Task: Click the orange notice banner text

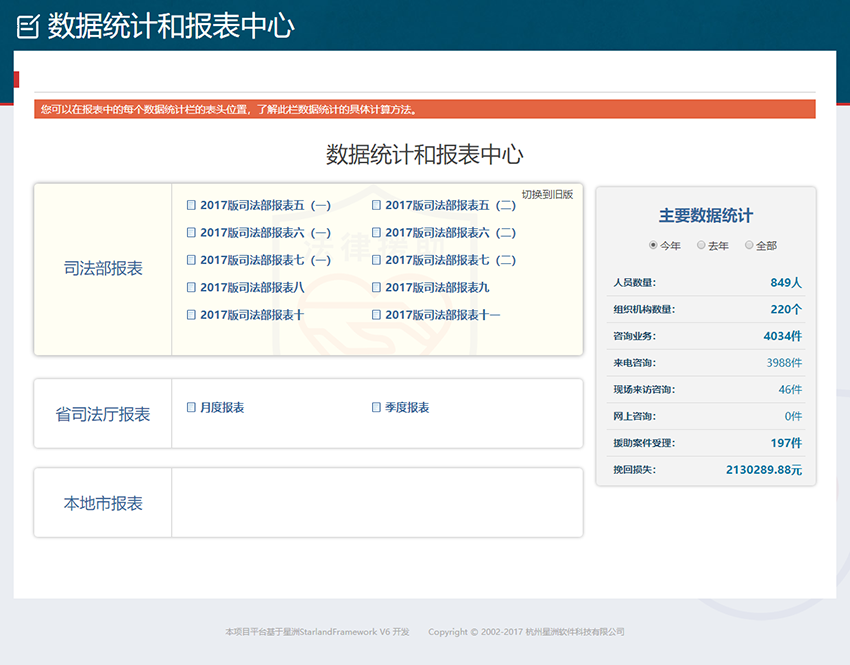Action: [x=229, y=109]
